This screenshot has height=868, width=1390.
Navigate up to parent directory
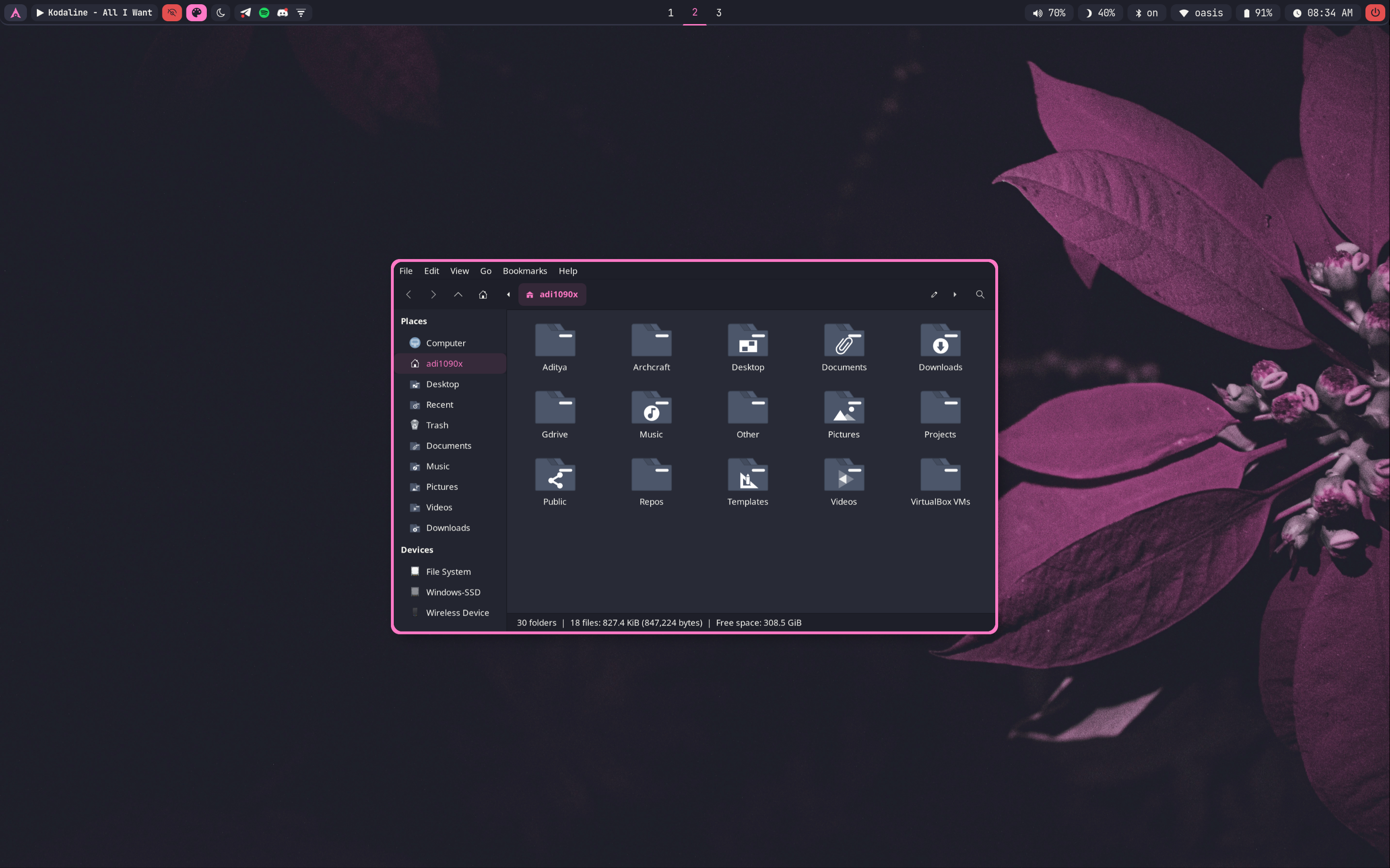tap(458, 295)
